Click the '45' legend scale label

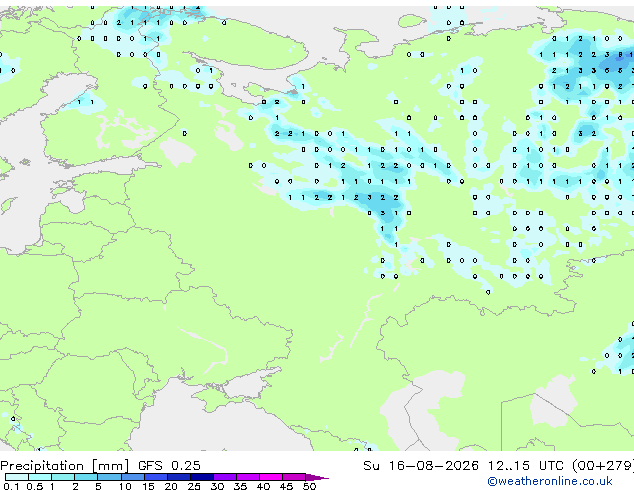(286, 486)
